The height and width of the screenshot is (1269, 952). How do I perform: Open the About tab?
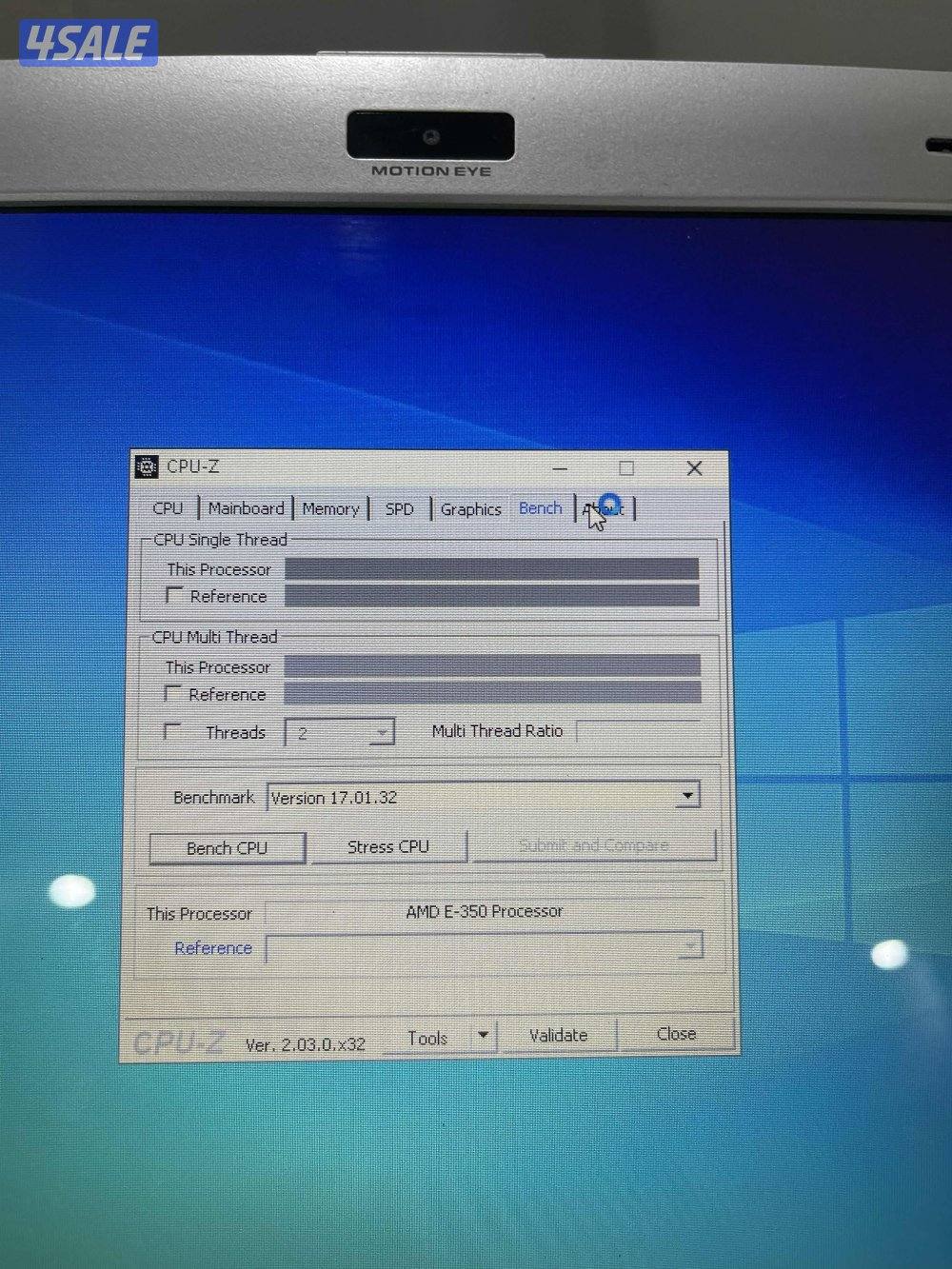pos(604,508)
